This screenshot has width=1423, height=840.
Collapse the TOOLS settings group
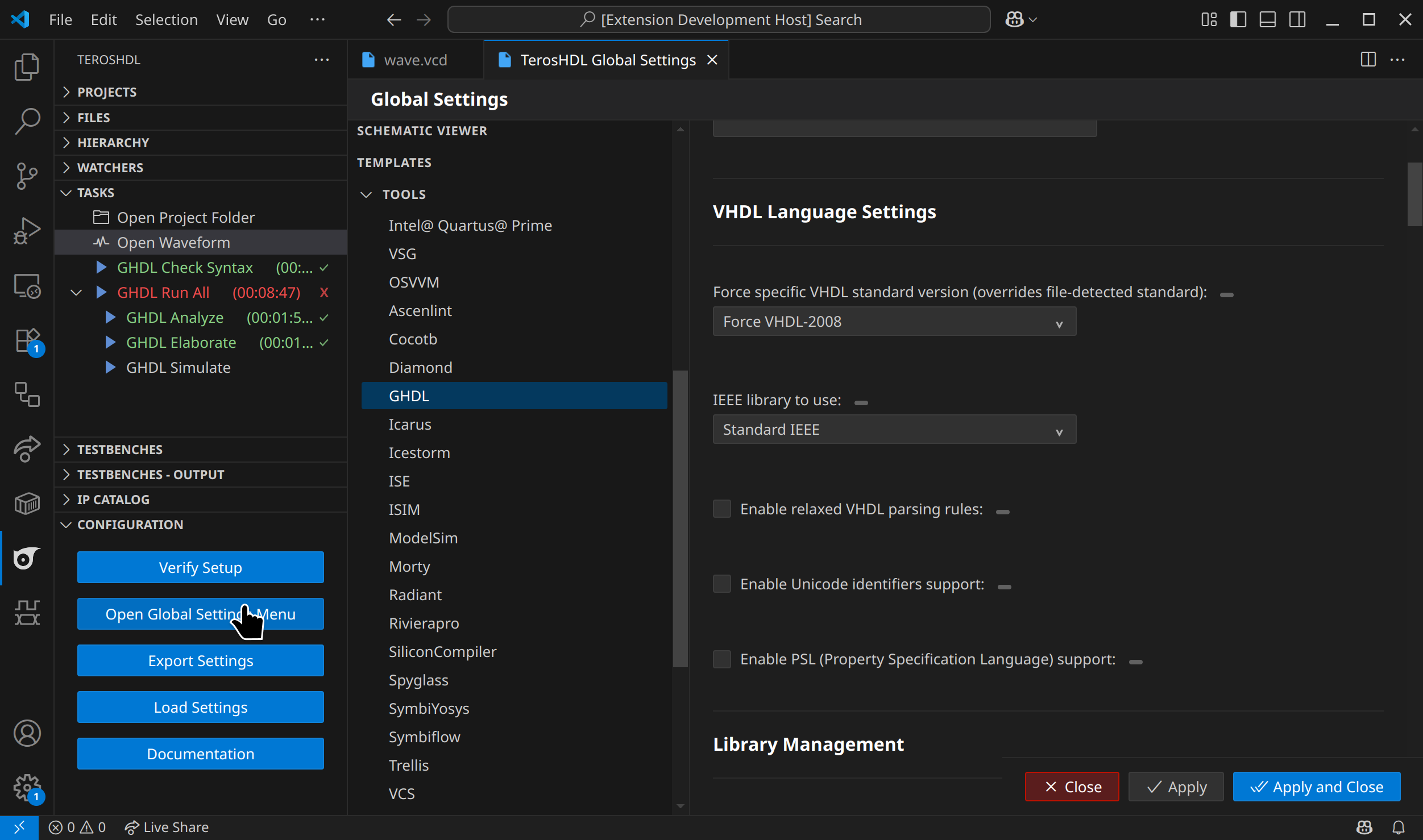coord(366,194)
